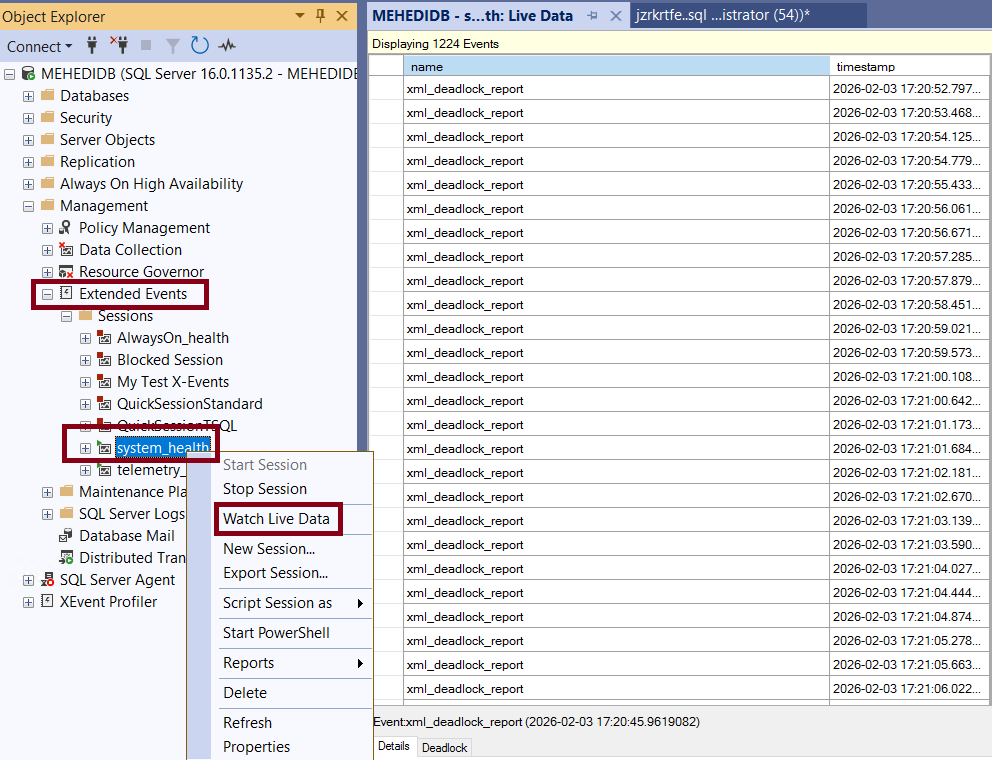Click the pin icon on Object Explorer panel
This screenshot has height=760, width=992.
pos(320,16)
